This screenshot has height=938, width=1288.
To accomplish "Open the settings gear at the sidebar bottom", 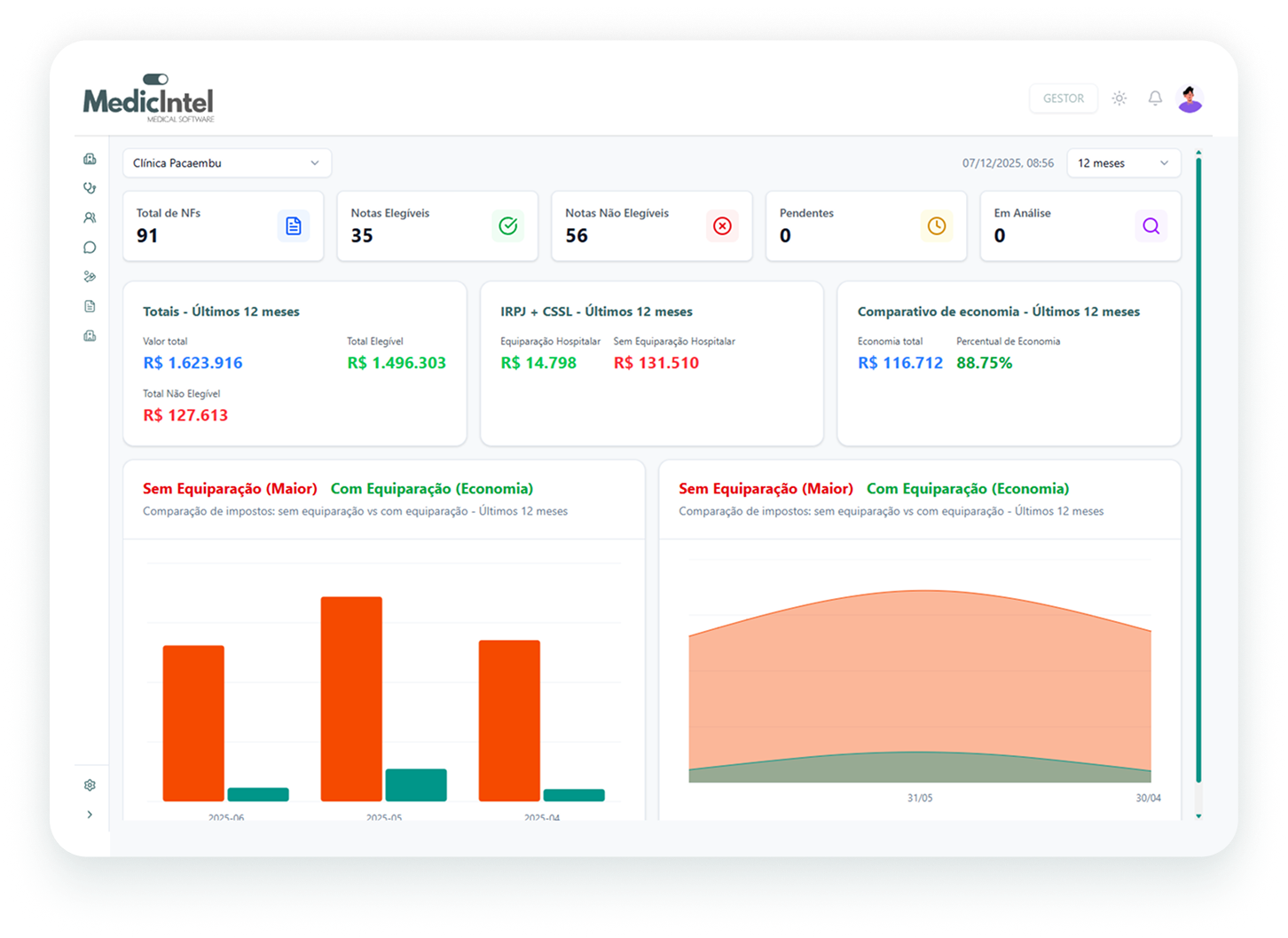I will [x=89, y=784].
